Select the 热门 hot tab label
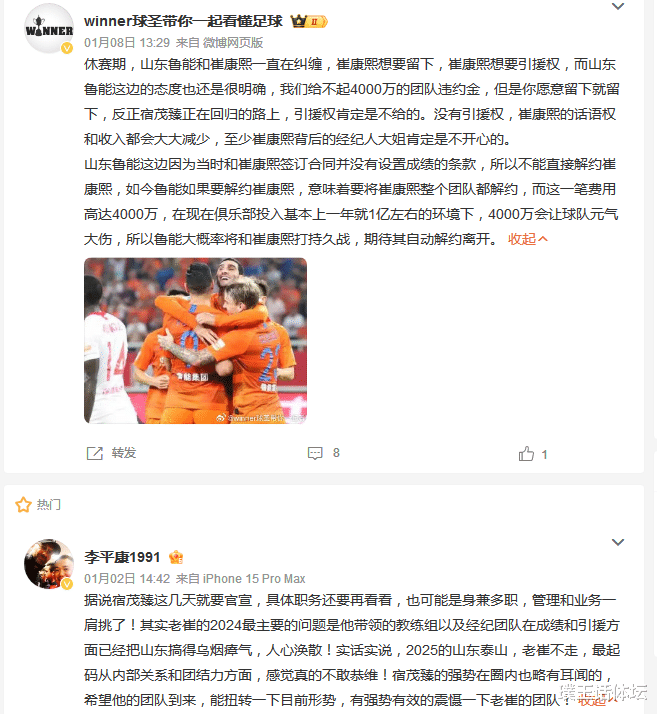The width and height of the screenshot is (657, 714). (x=48, y=505)
